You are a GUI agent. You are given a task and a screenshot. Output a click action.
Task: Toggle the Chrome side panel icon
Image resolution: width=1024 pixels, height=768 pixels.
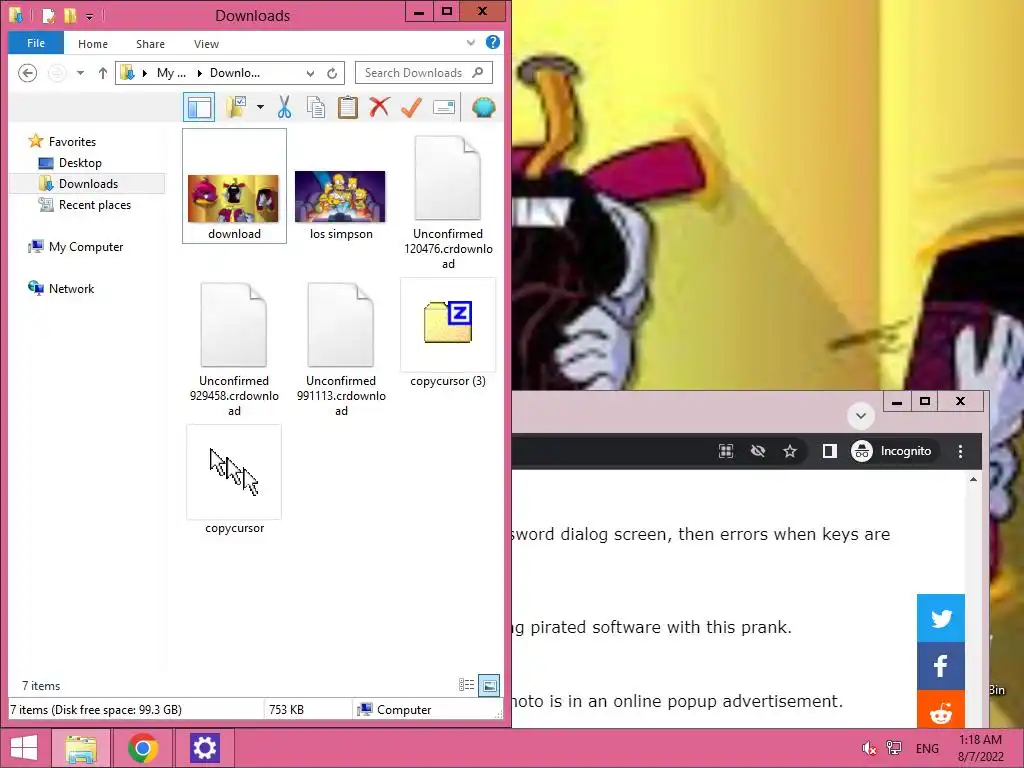pos(829,451)
